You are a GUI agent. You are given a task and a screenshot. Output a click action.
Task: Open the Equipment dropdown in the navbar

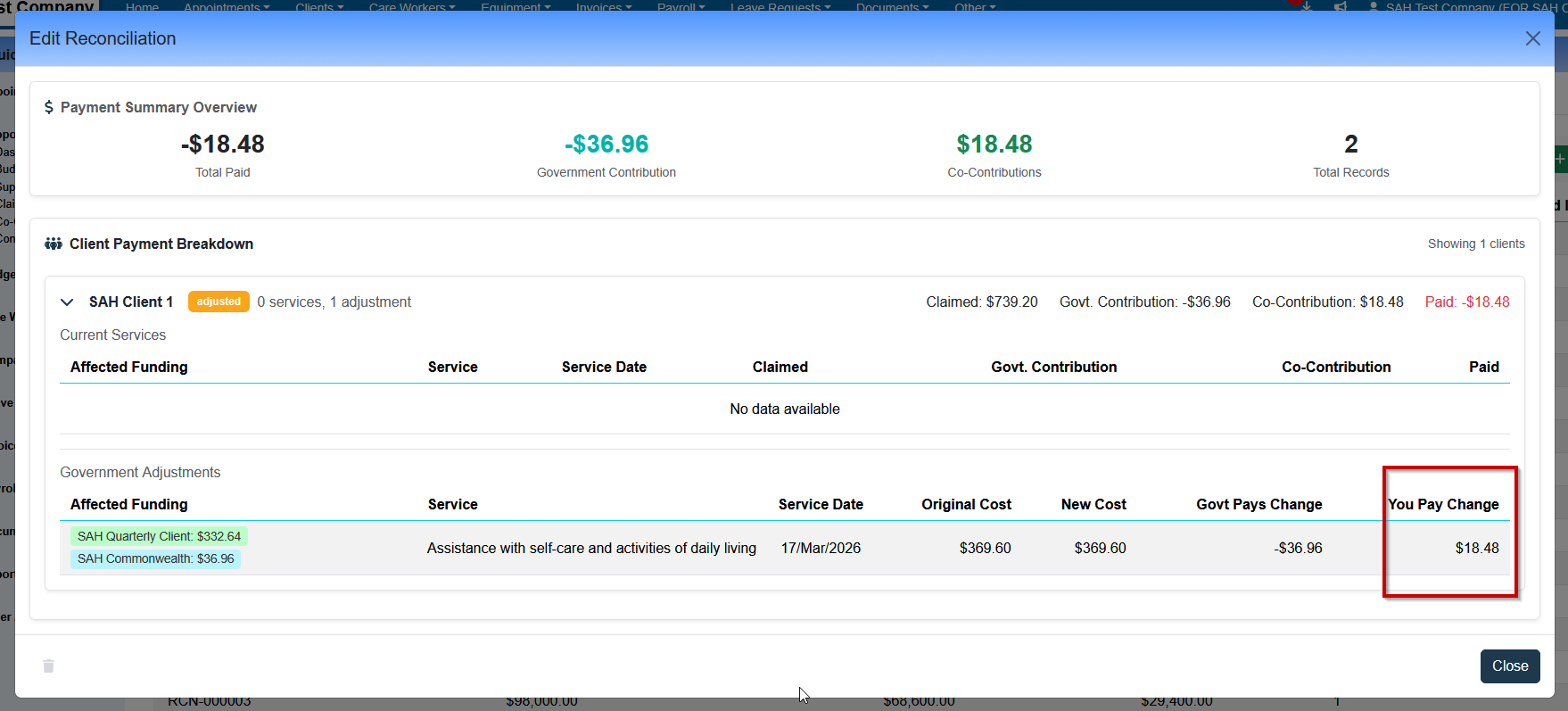[x=516, y=6]
